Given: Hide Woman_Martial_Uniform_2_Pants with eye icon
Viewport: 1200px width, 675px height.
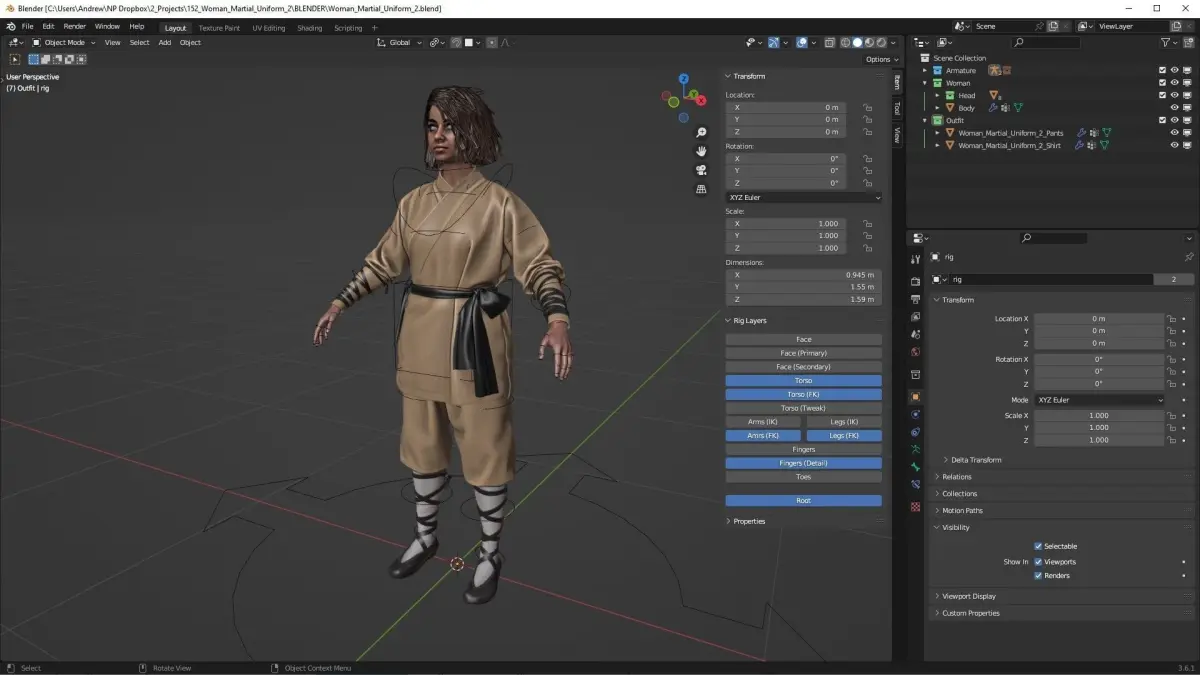Looking at the screenshot, I should [x=1175, y=132].
